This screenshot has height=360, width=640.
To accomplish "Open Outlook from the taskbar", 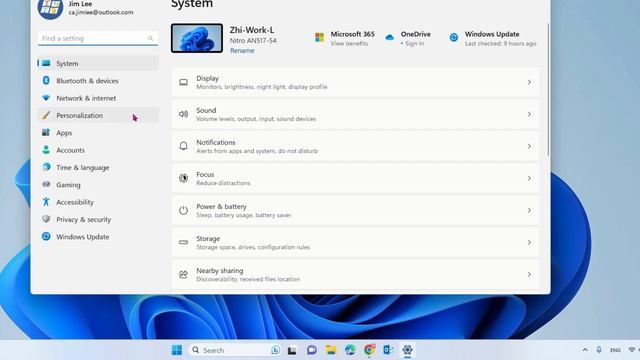I will (388, 350).
